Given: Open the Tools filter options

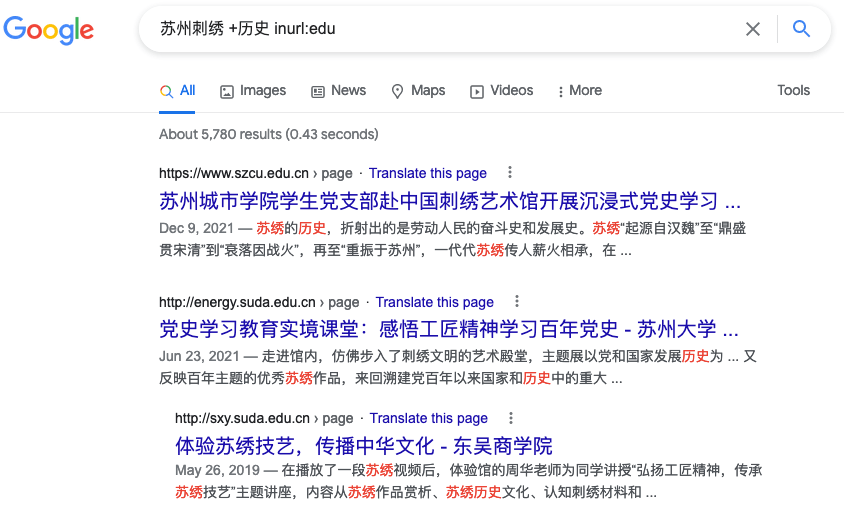Looking at the screenshot, I should (x=793, y=91).
